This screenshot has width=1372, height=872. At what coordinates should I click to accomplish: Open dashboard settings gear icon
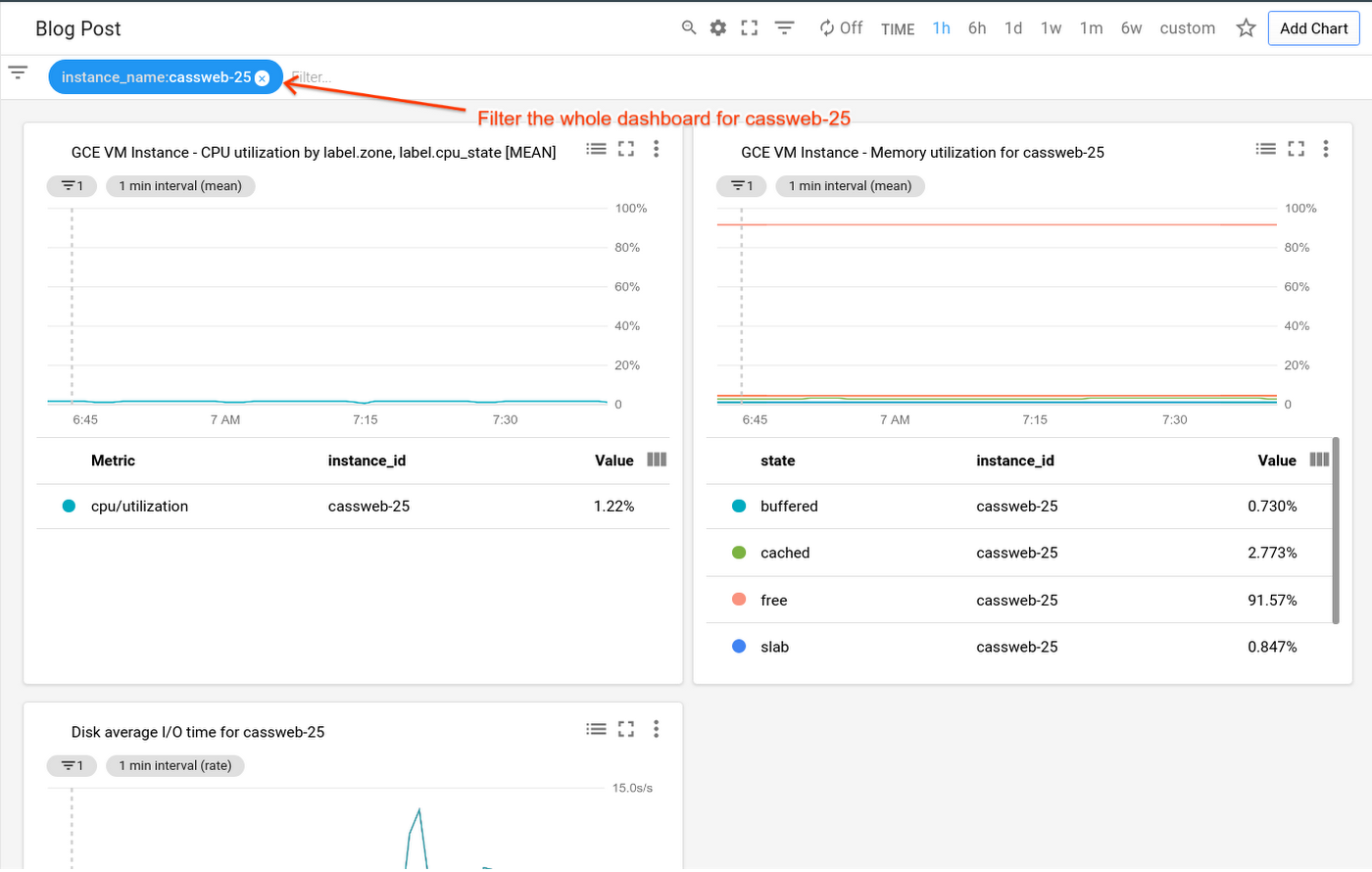click(x=718, y=27)
